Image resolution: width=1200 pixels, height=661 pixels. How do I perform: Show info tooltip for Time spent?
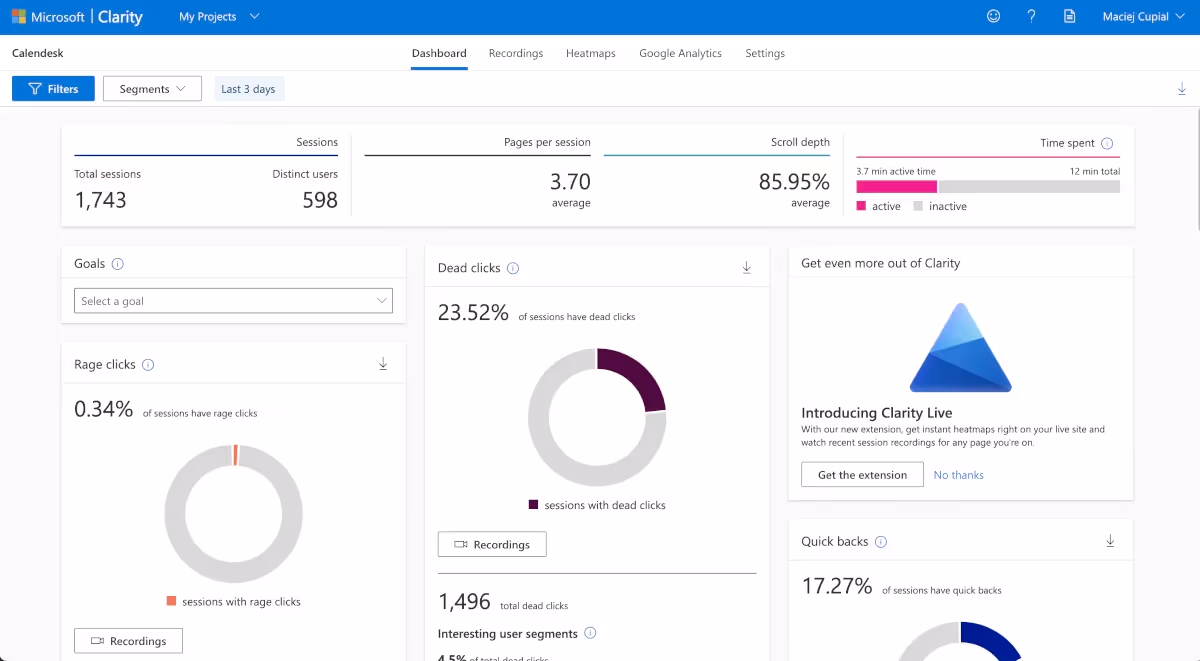(1107, 143)
